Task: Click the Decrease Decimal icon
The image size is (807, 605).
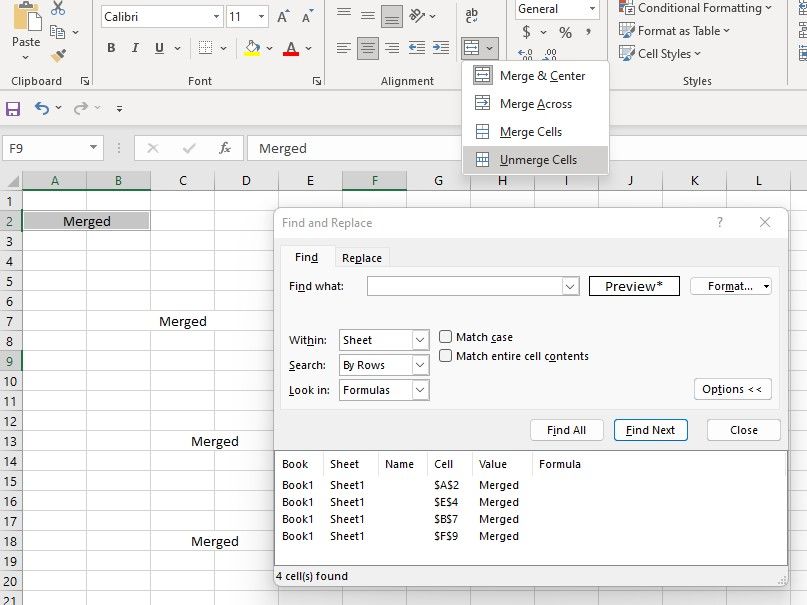Action: point(550,54)
